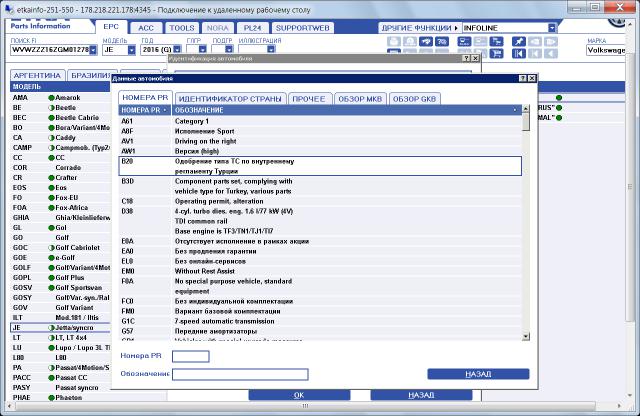Click the active icon right of the vehicle-question icon
Screen dimensions: 640x416
pos(464,42)
